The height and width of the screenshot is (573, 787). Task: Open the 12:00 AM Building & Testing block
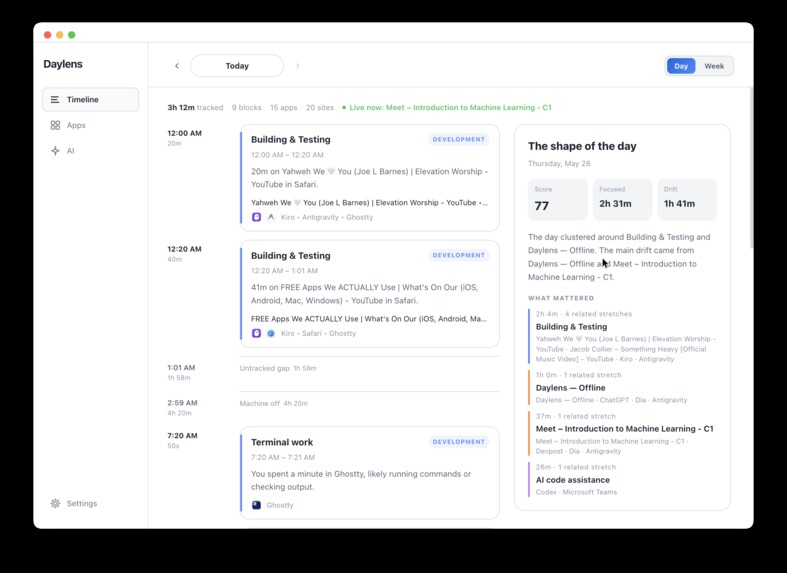369,178
